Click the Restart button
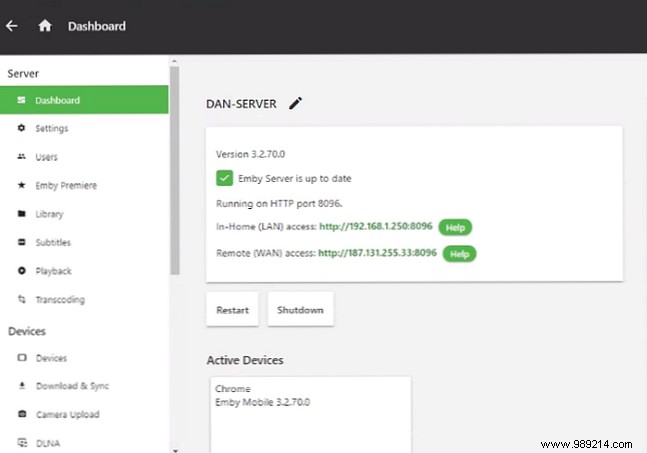This screenshot has width=647, height=453. pyautogui.click(x=233, y=310)
